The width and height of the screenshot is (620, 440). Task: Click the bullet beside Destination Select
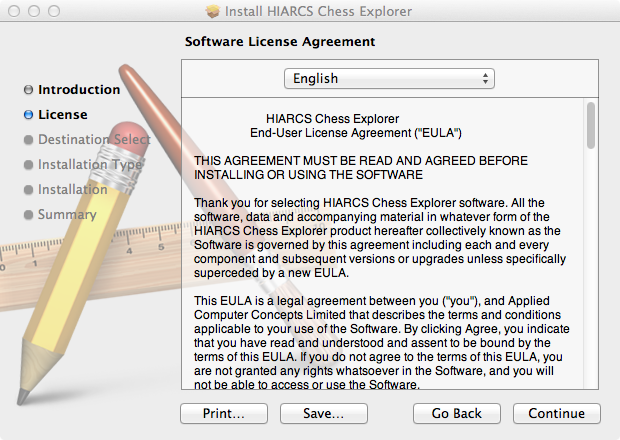pos(29,140)
